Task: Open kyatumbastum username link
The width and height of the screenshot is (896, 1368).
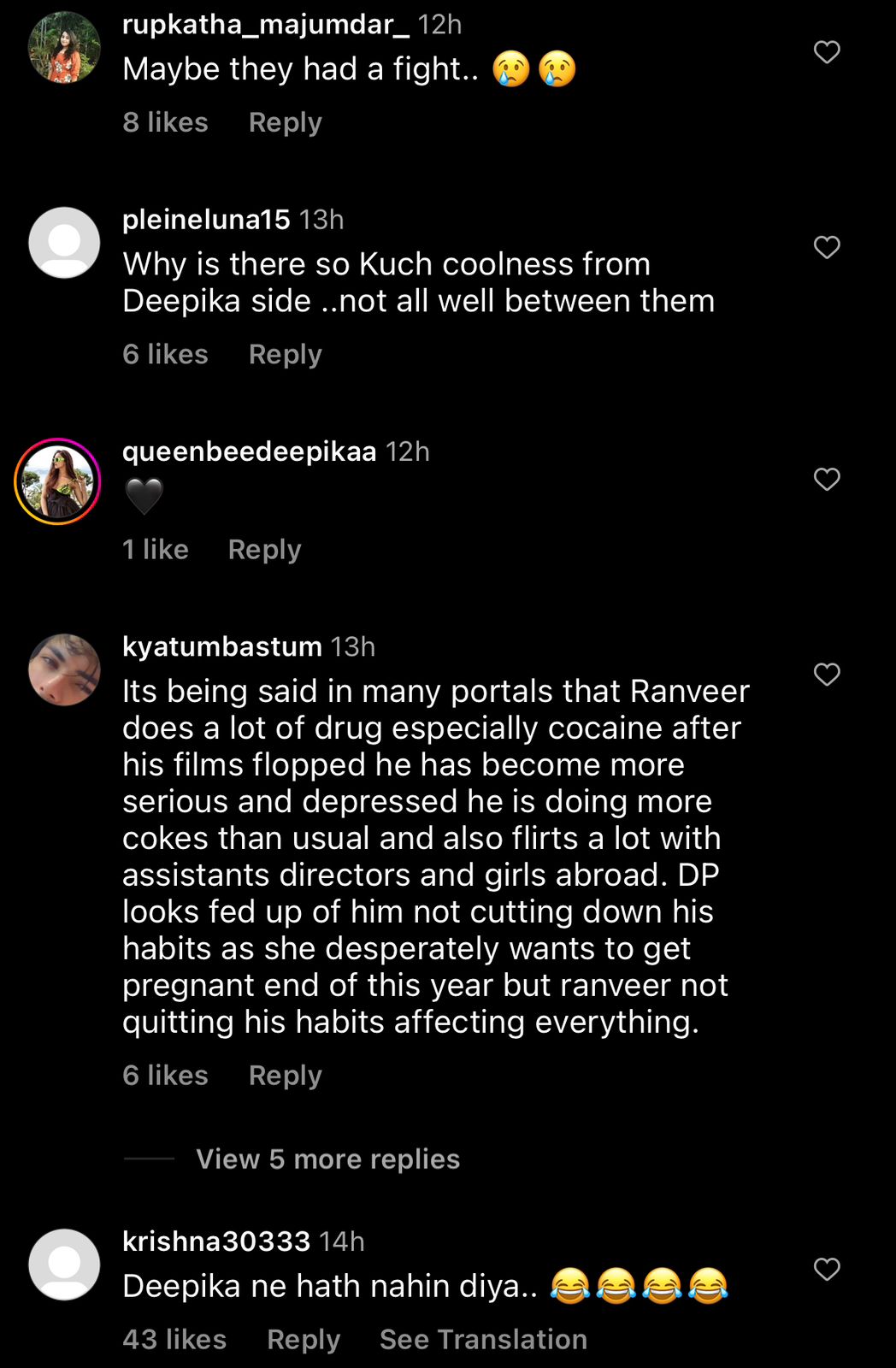Action: click(221, 646)
